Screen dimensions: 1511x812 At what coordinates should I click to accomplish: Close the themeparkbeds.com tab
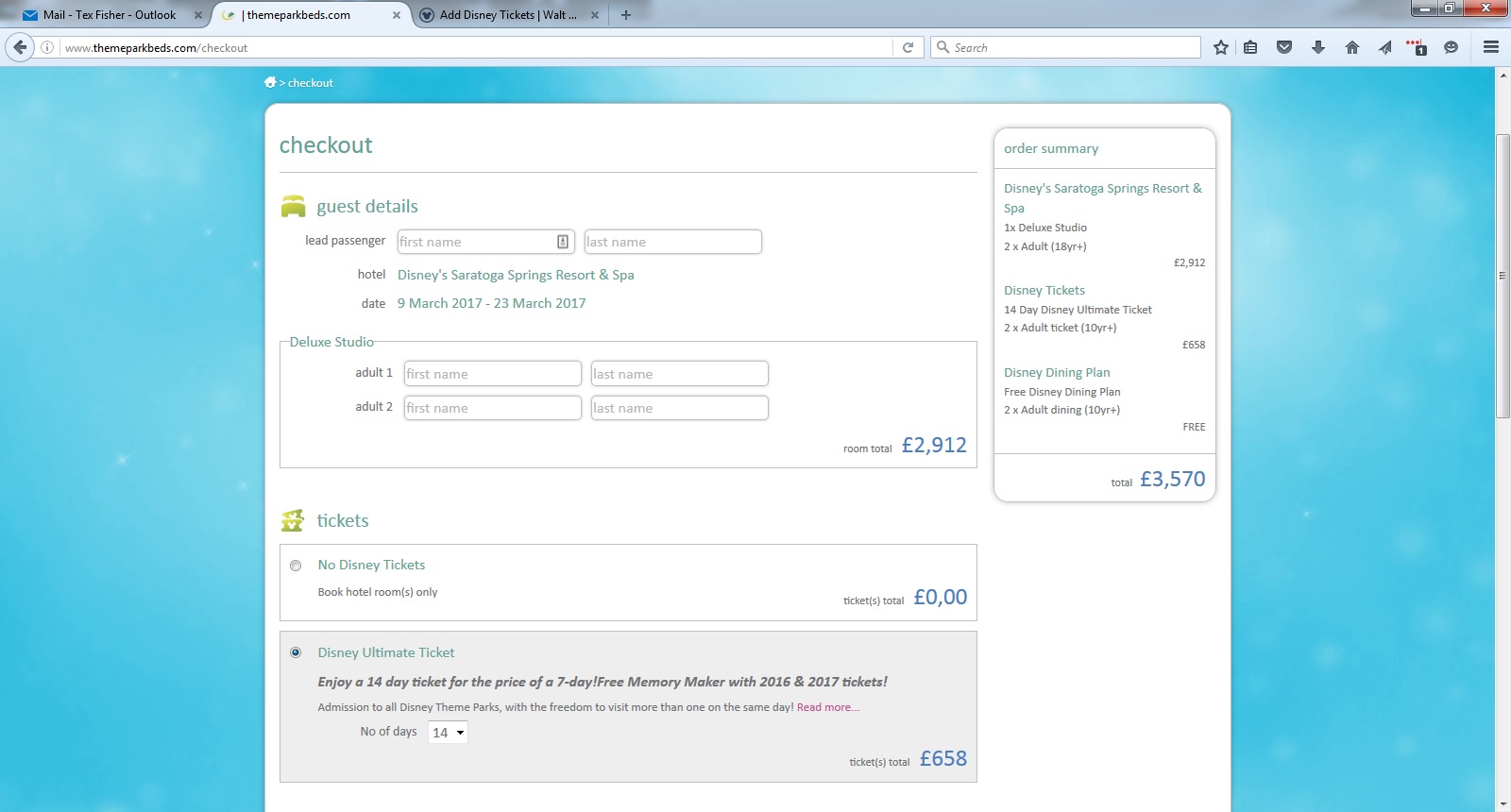[x=397, y=15]
